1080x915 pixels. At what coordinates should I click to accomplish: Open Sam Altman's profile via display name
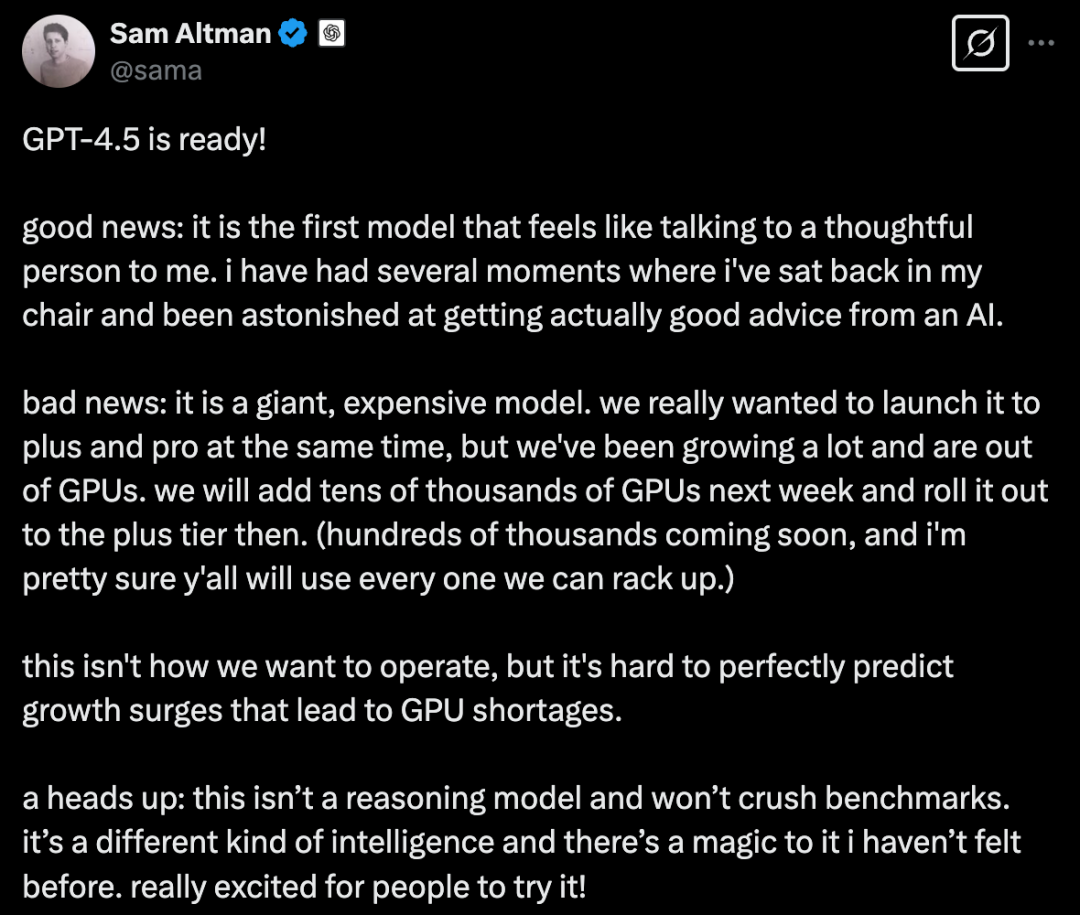pyautogui.click(x=190, y=32)
